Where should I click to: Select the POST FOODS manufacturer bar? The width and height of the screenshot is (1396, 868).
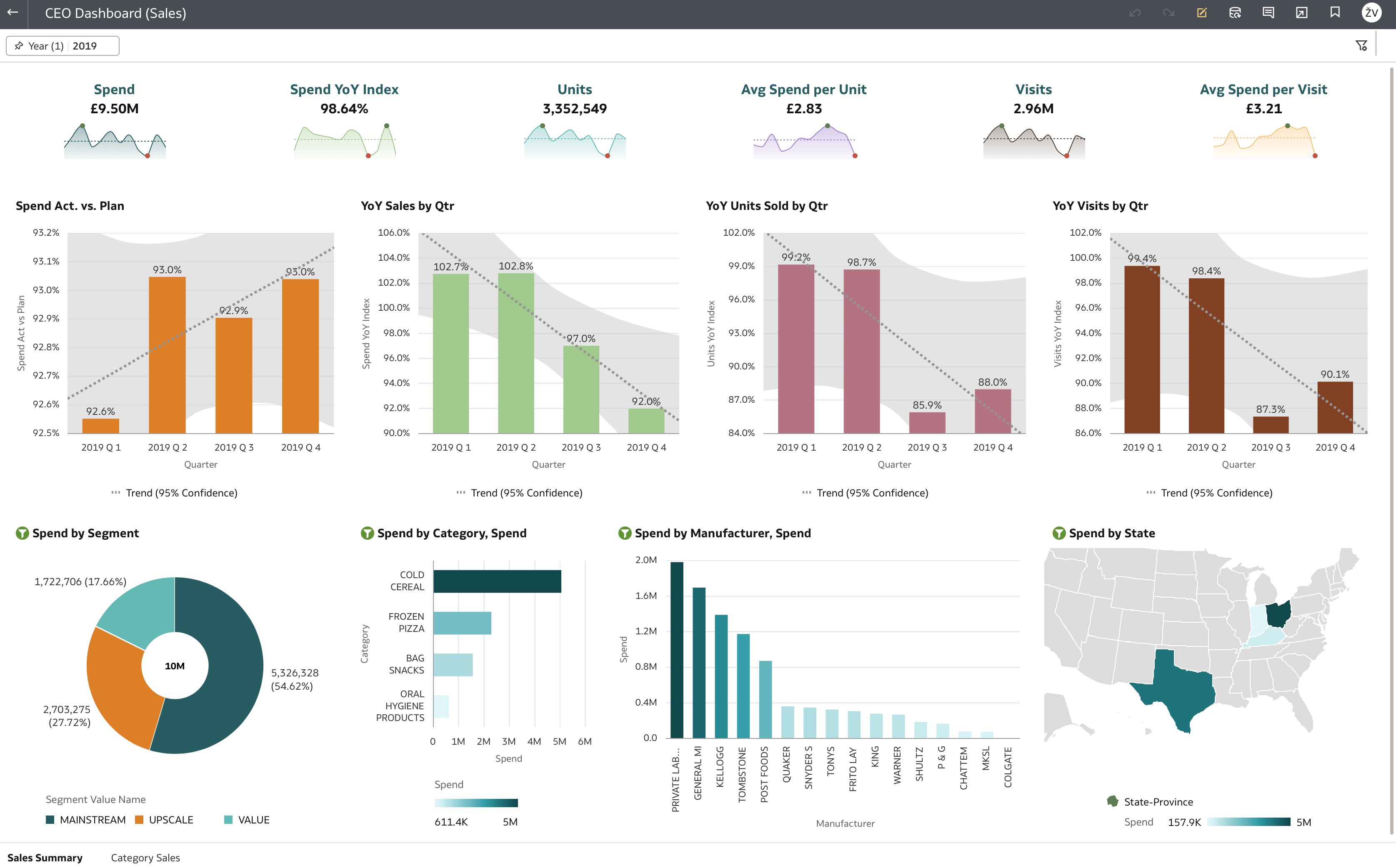766,699
